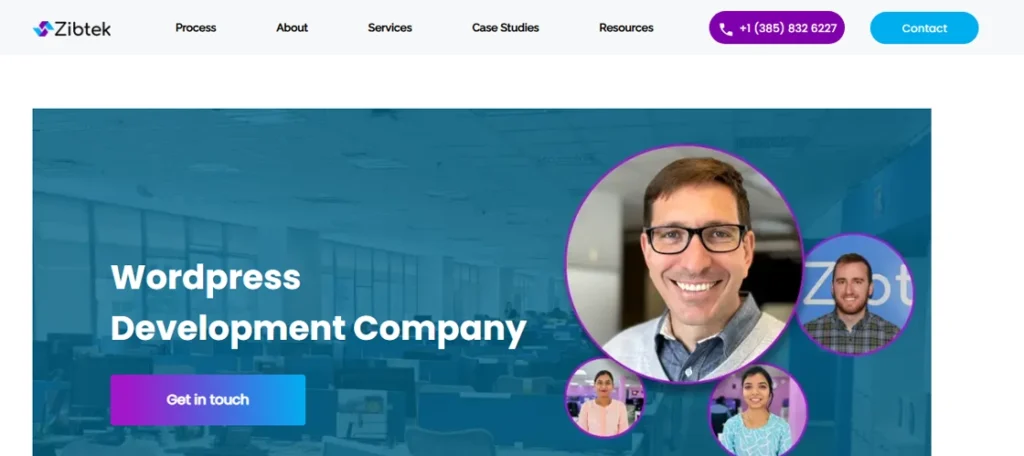
Task: Click the Get in touch gradient button
Action: pyautogui.click(x=208, y=400)
